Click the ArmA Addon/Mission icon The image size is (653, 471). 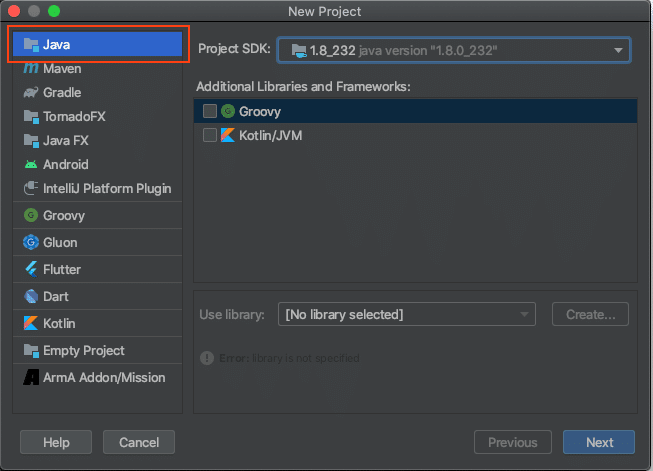(31, 377)
